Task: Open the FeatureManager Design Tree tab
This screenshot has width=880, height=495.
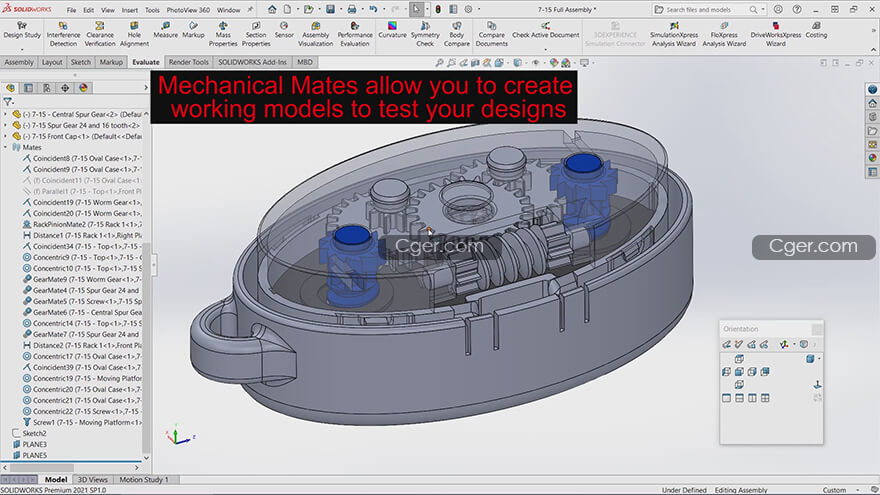Action: pos(10,88)
